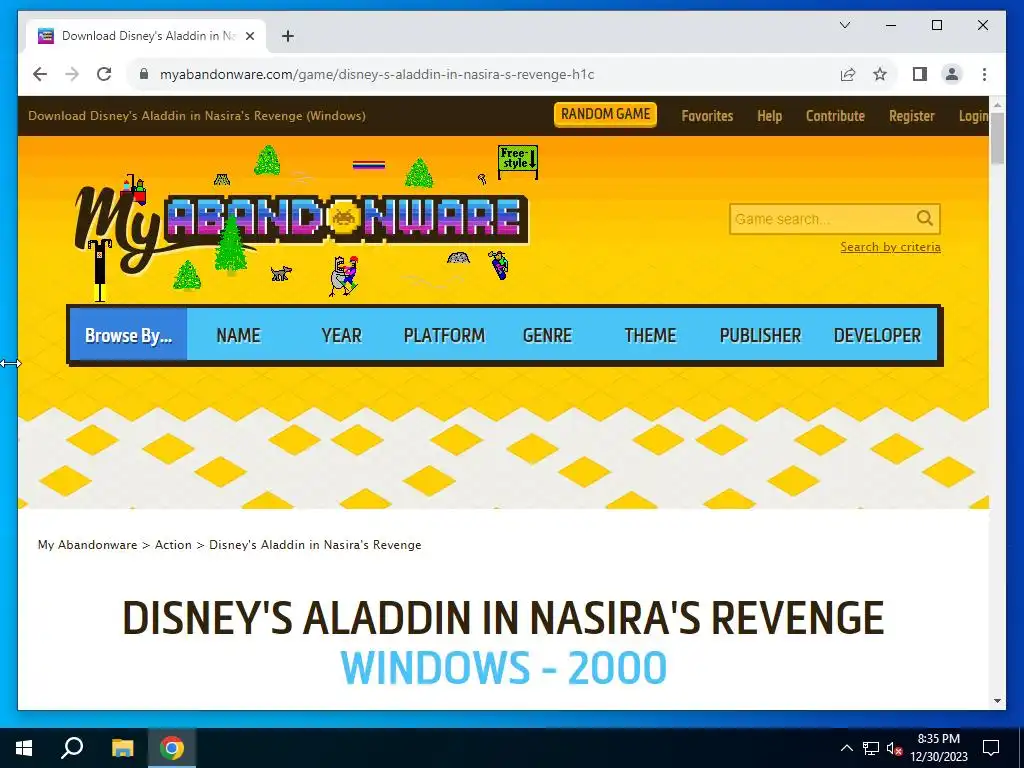Click the address bar URL
Viewport: 1024px width, 768px height.
click(377, 74)
